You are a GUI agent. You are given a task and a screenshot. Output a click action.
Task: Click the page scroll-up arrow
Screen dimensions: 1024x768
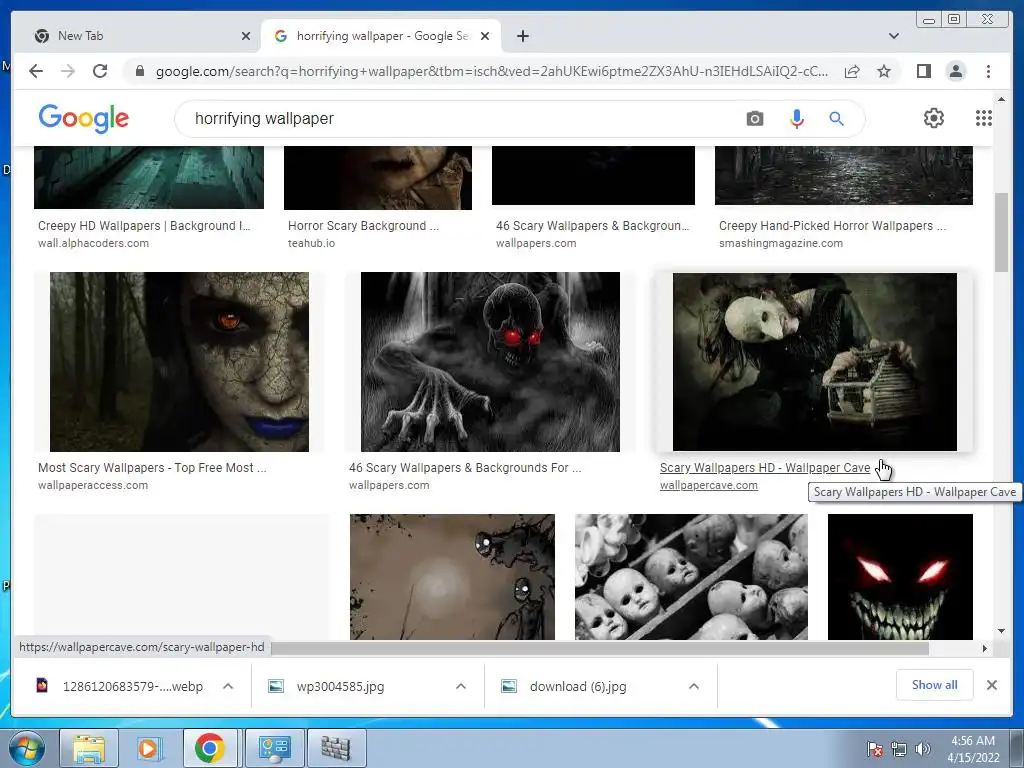tap(1001, 99)
